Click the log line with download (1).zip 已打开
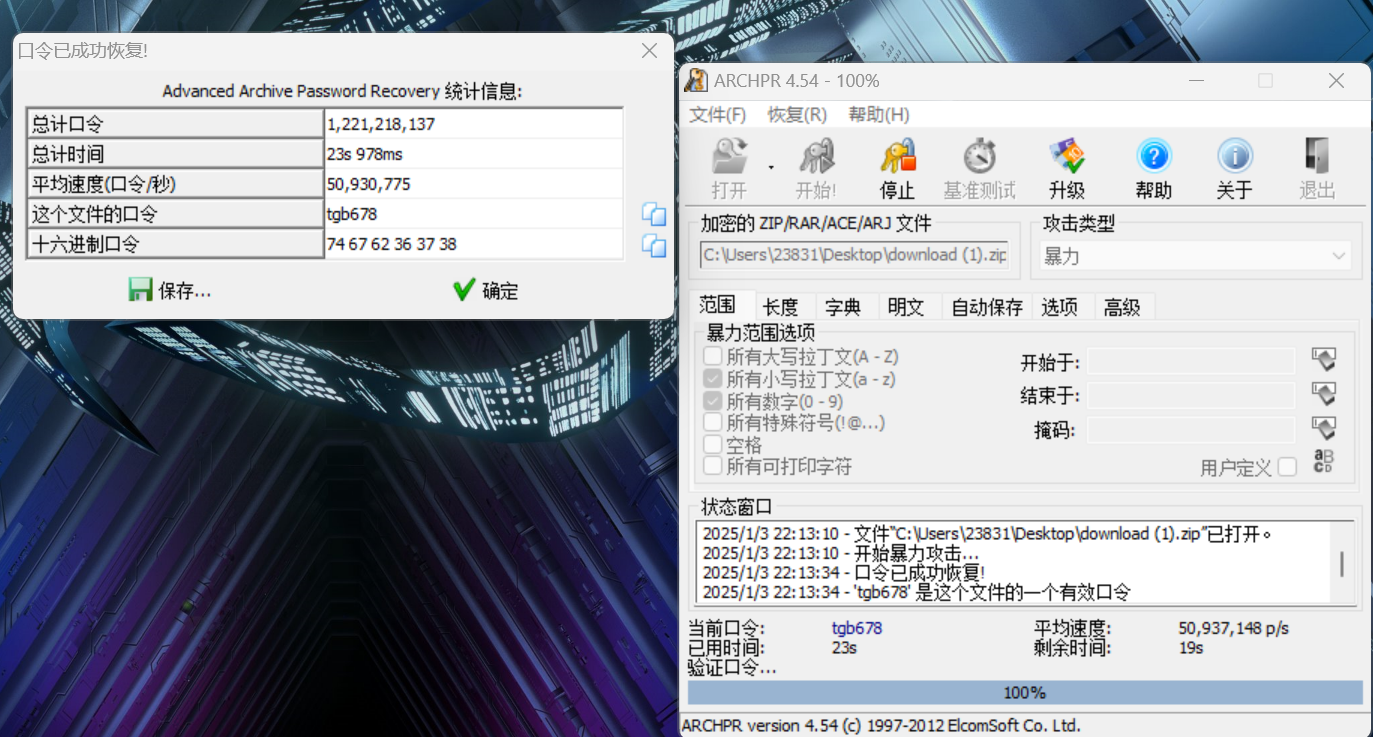 [986, 534]
